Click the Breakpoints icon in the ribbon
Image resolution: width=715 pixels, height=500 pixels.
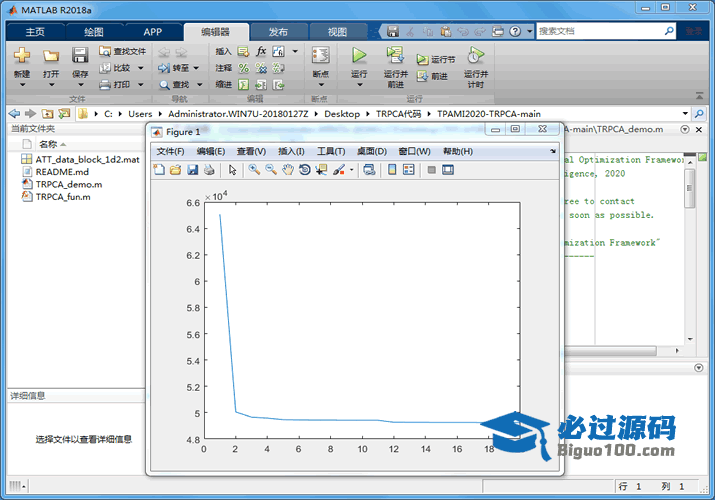320,62
